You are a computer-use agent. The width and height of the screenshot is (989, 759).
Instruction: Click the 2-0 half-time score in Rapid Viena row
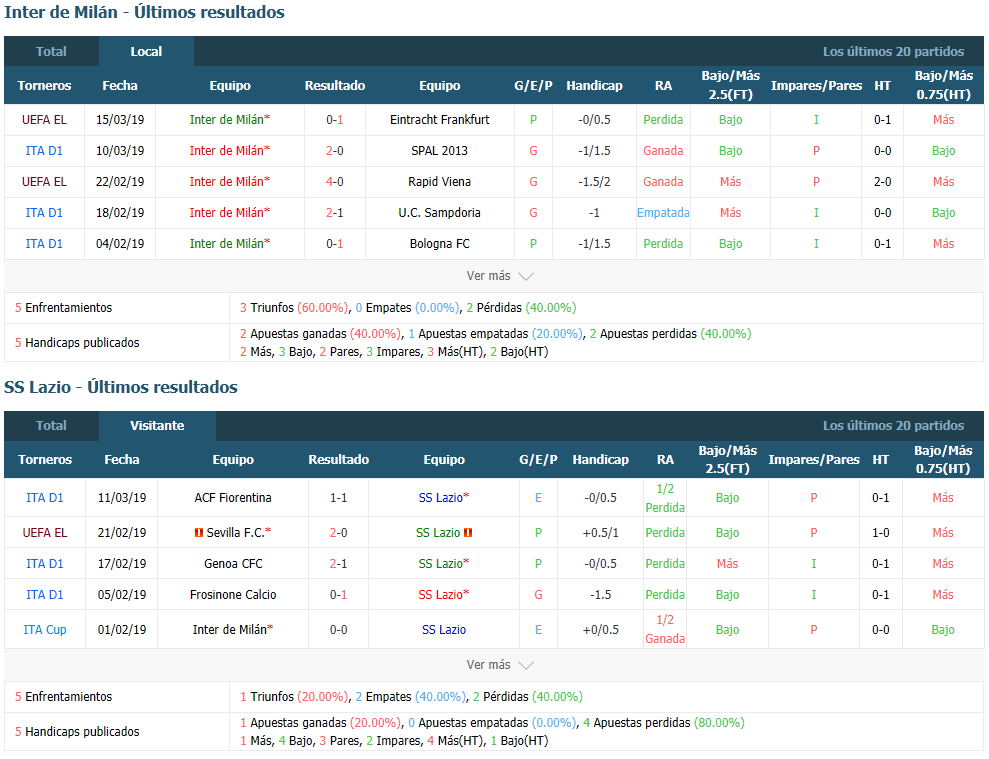(x=882, y=182)
